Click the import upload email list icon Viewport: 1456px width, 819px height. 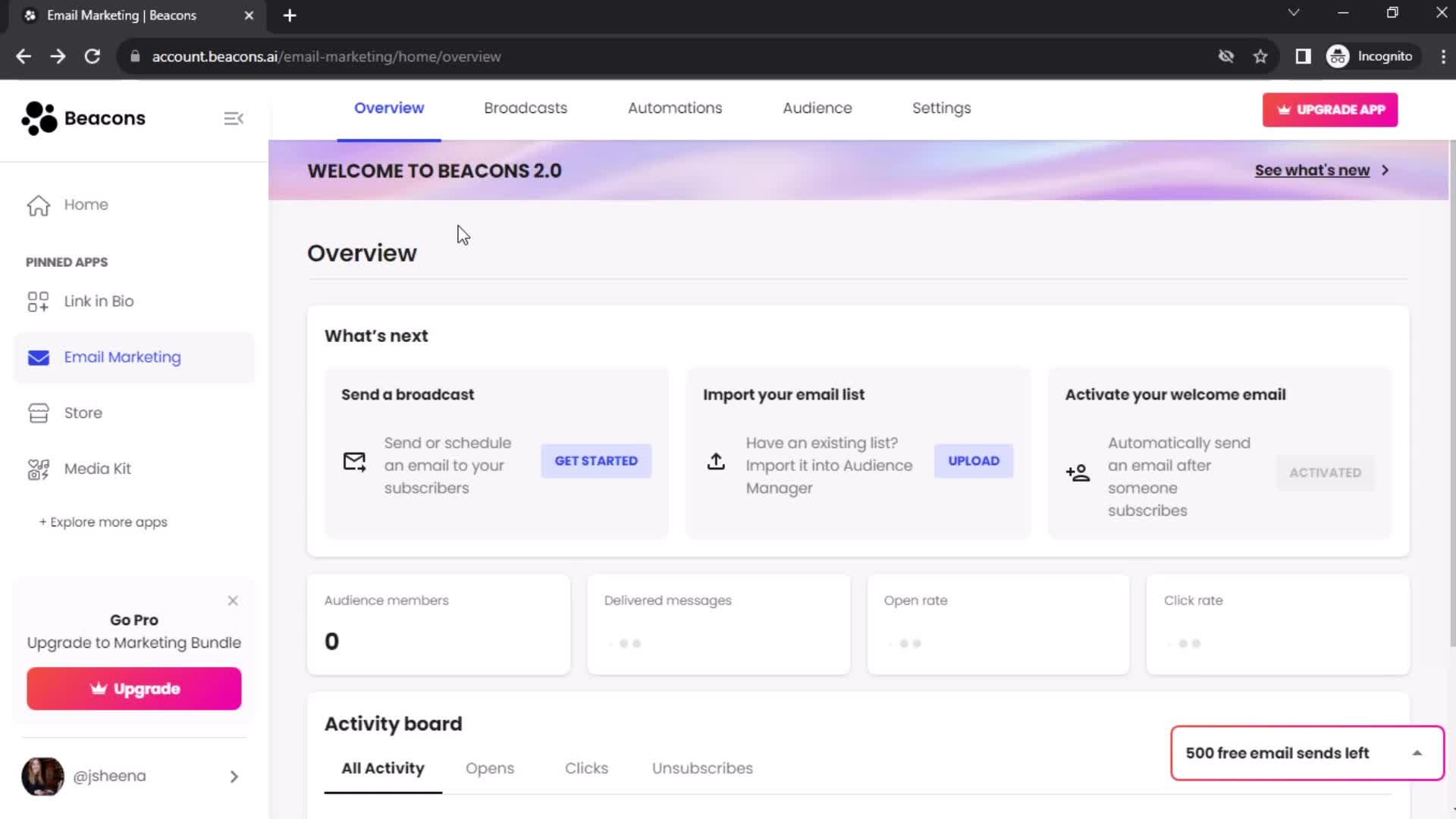click(715, 462)
